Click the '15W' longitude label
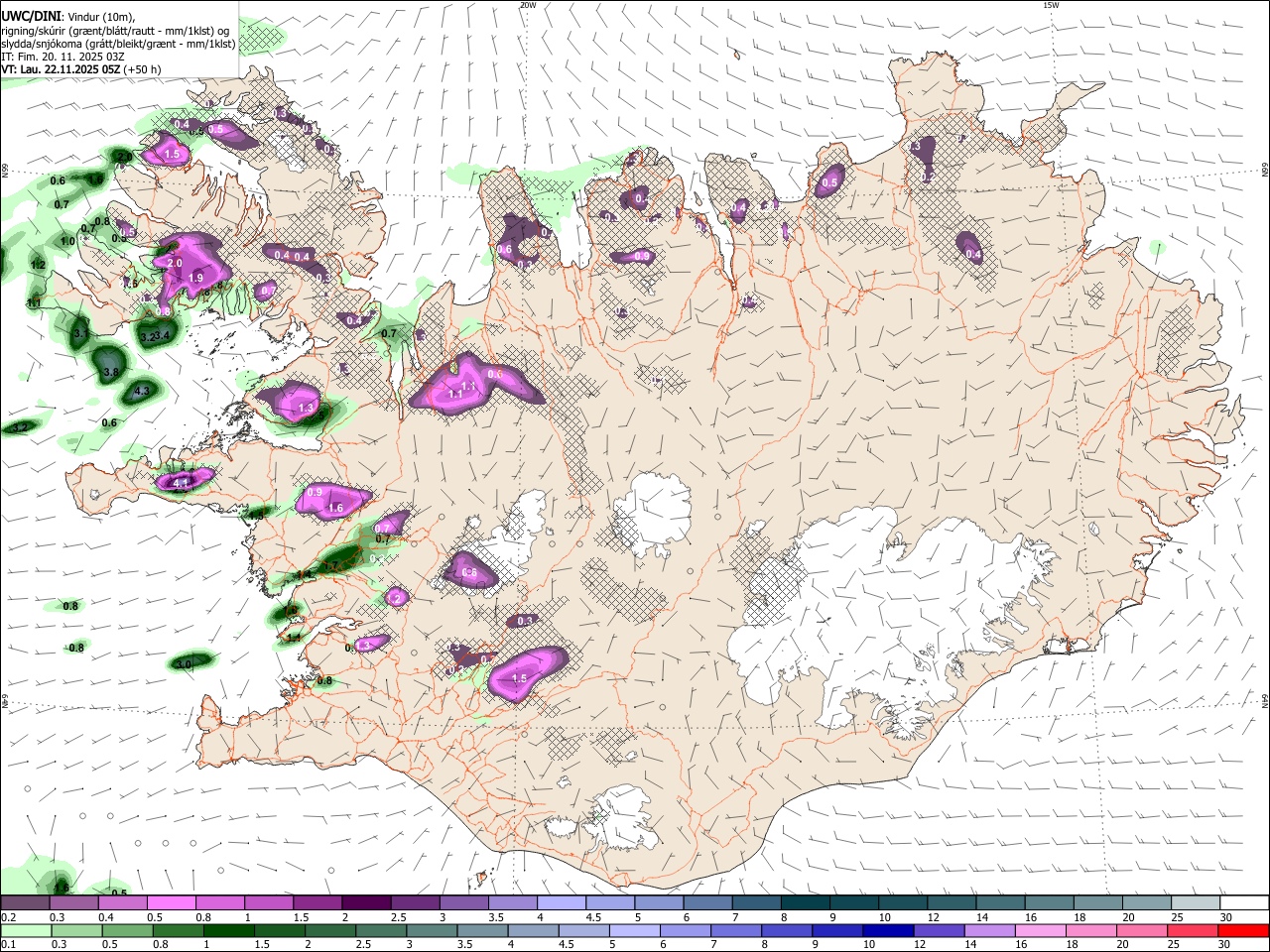This screenshot has width=1270, height=952. point(1052,5)
